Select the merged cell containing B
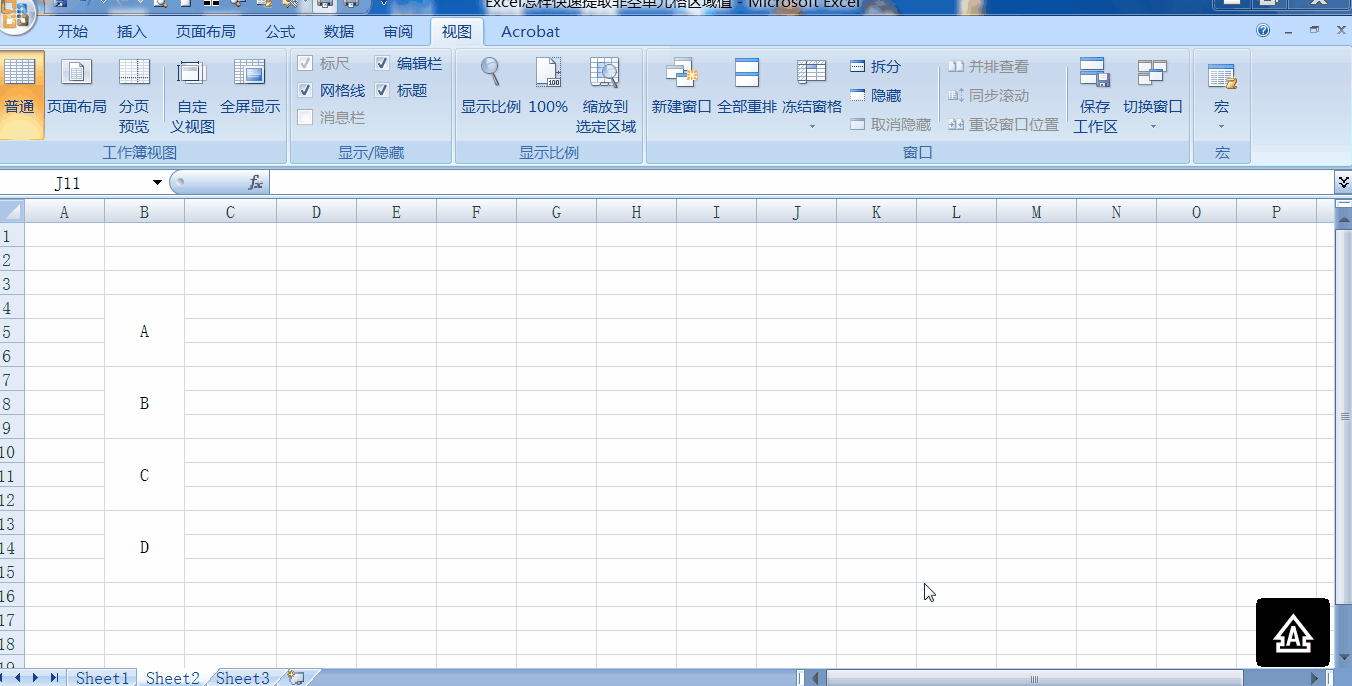Viewport: 1352px width, 686px height. click(144, 403)
